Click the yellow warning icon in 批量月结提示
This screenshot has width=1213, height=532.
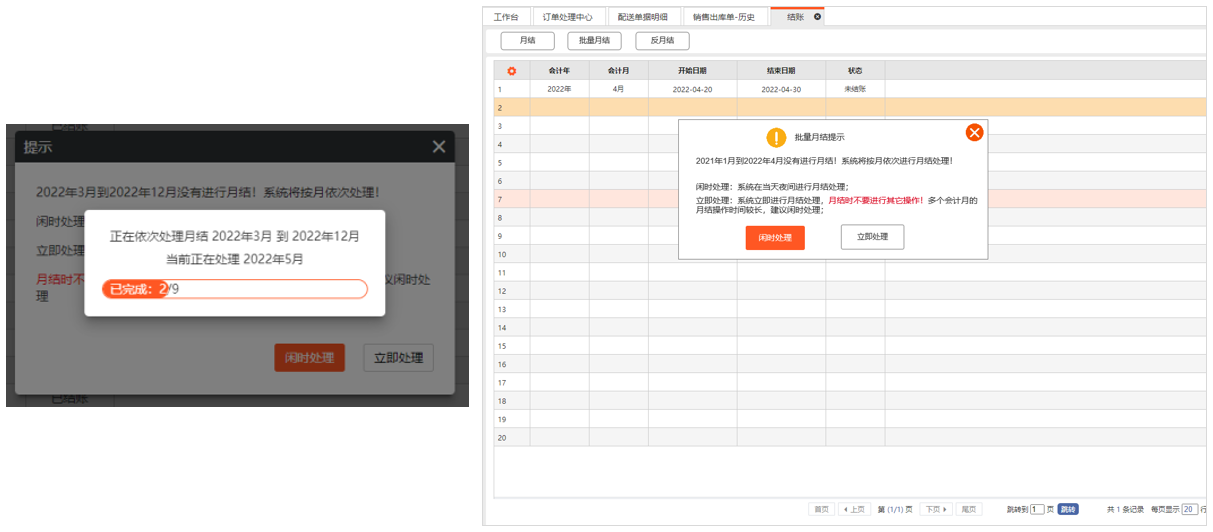(776, 138)
